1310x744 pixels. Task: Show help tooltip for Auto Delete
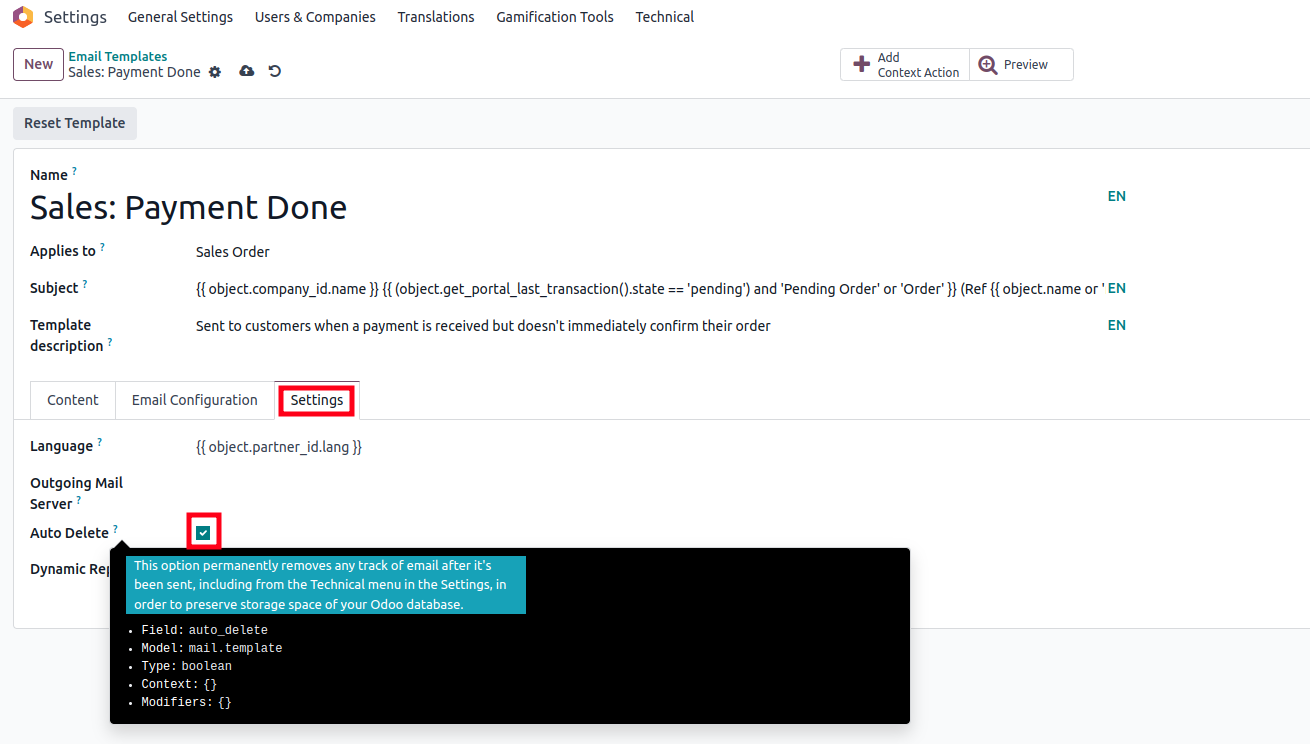(115, 529)
